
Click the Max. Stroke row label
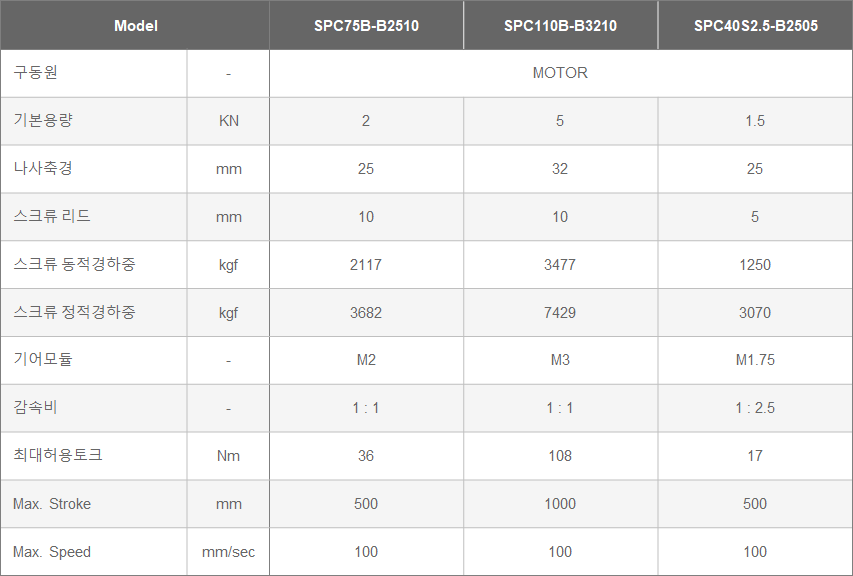click(52, 504)
